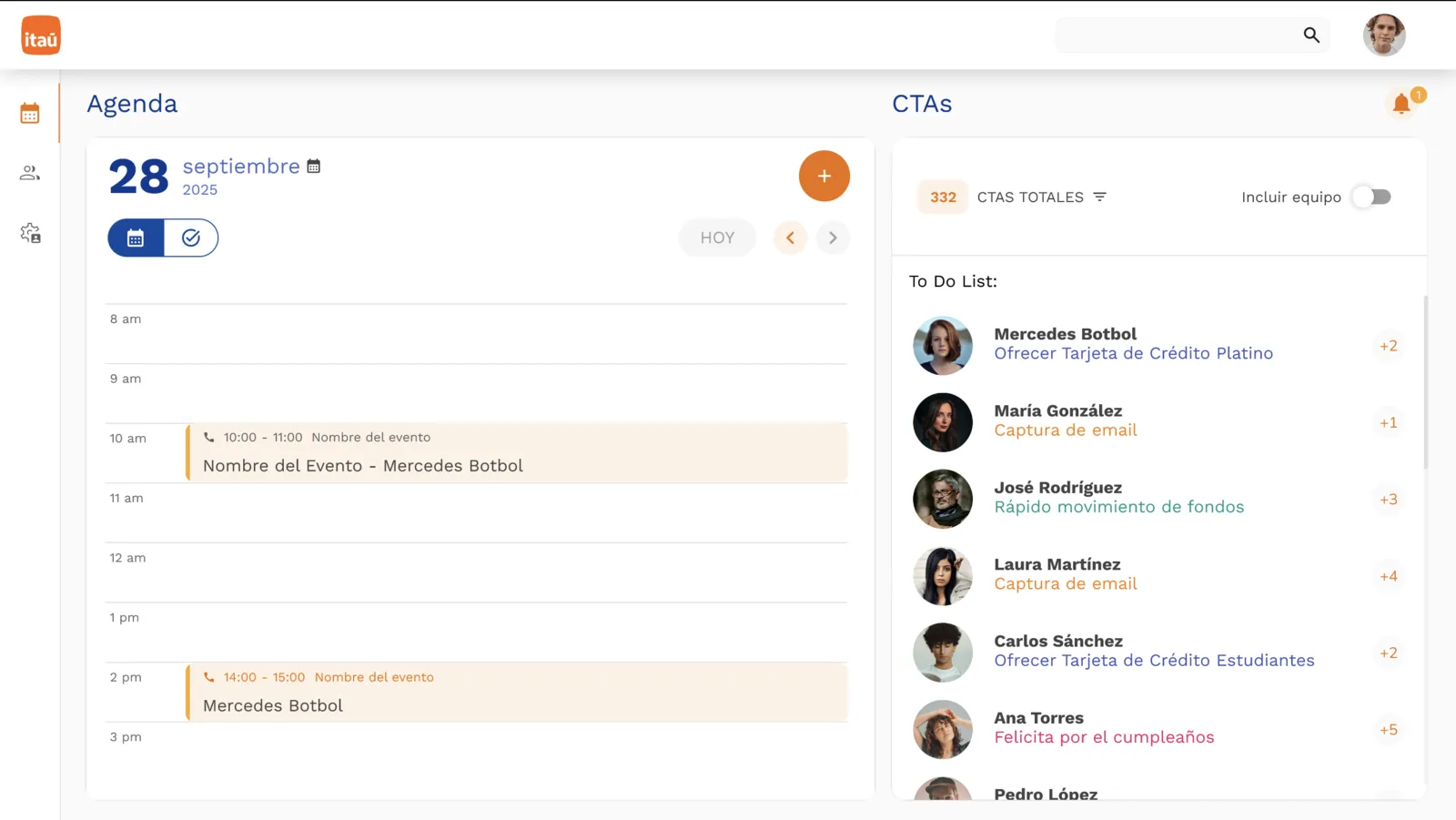Open the user settings gear icon in sidebar
This screenshot has height=820, width=1456.
tap(30, 233)
